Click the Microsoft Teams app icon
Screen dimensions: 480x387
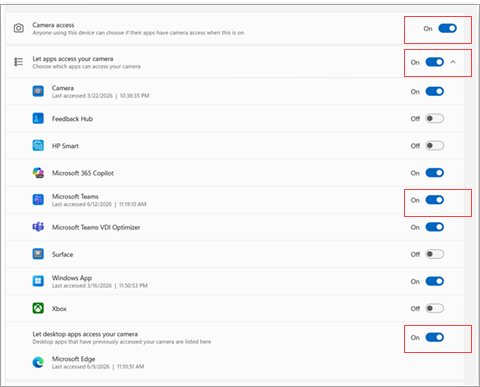coord(38,200)
